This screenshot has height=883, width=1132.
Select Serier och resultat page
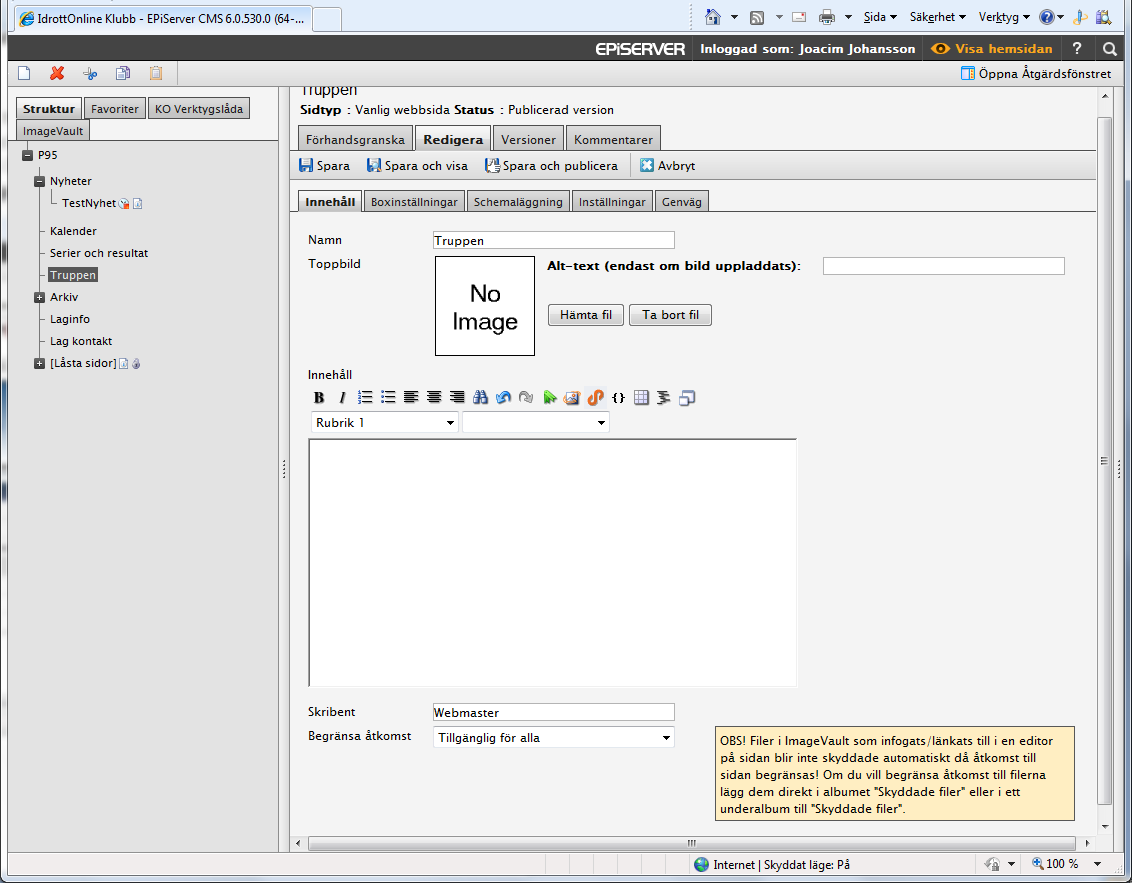(99, 253)
